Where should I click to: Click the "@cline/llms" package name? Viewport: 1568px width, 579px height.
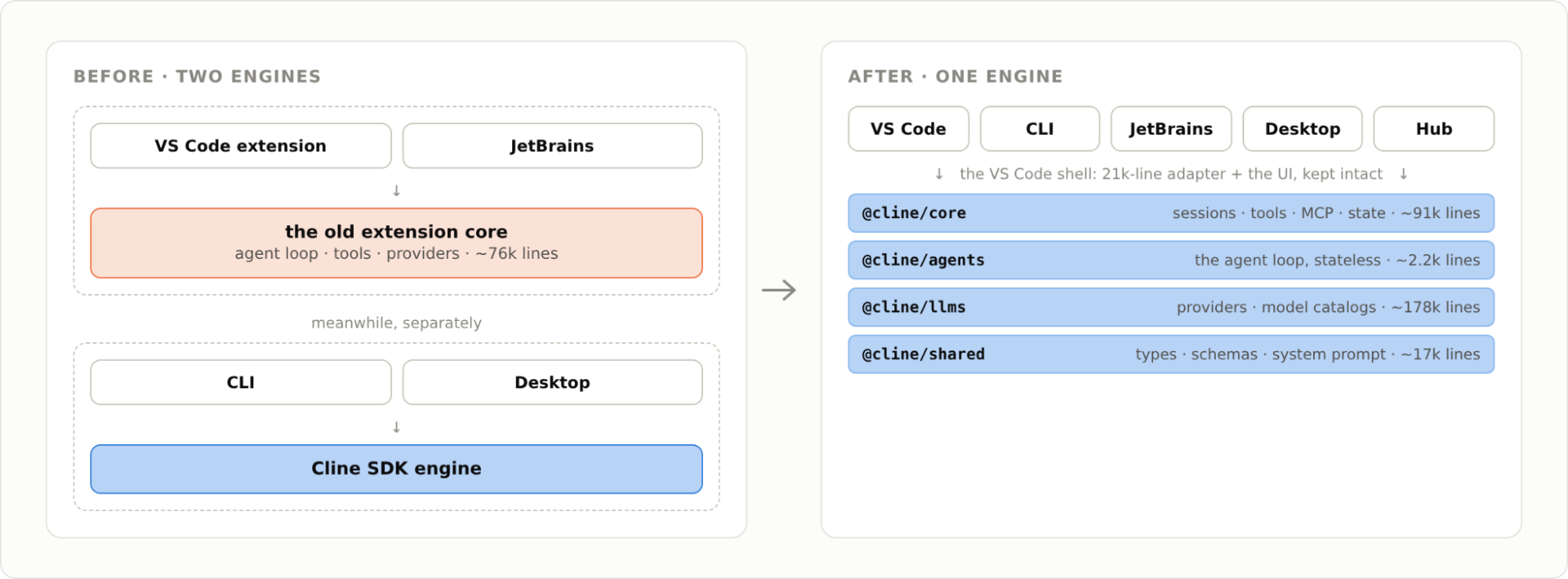[x=914, y=308]
